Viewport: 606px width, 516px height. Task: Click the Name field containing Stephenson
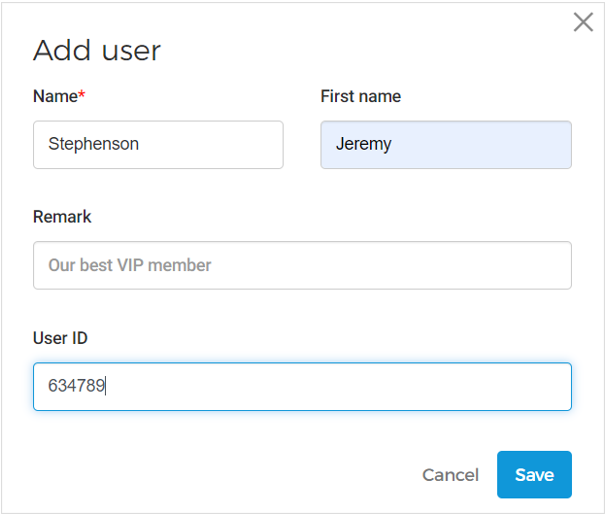(x=158, y=145)
